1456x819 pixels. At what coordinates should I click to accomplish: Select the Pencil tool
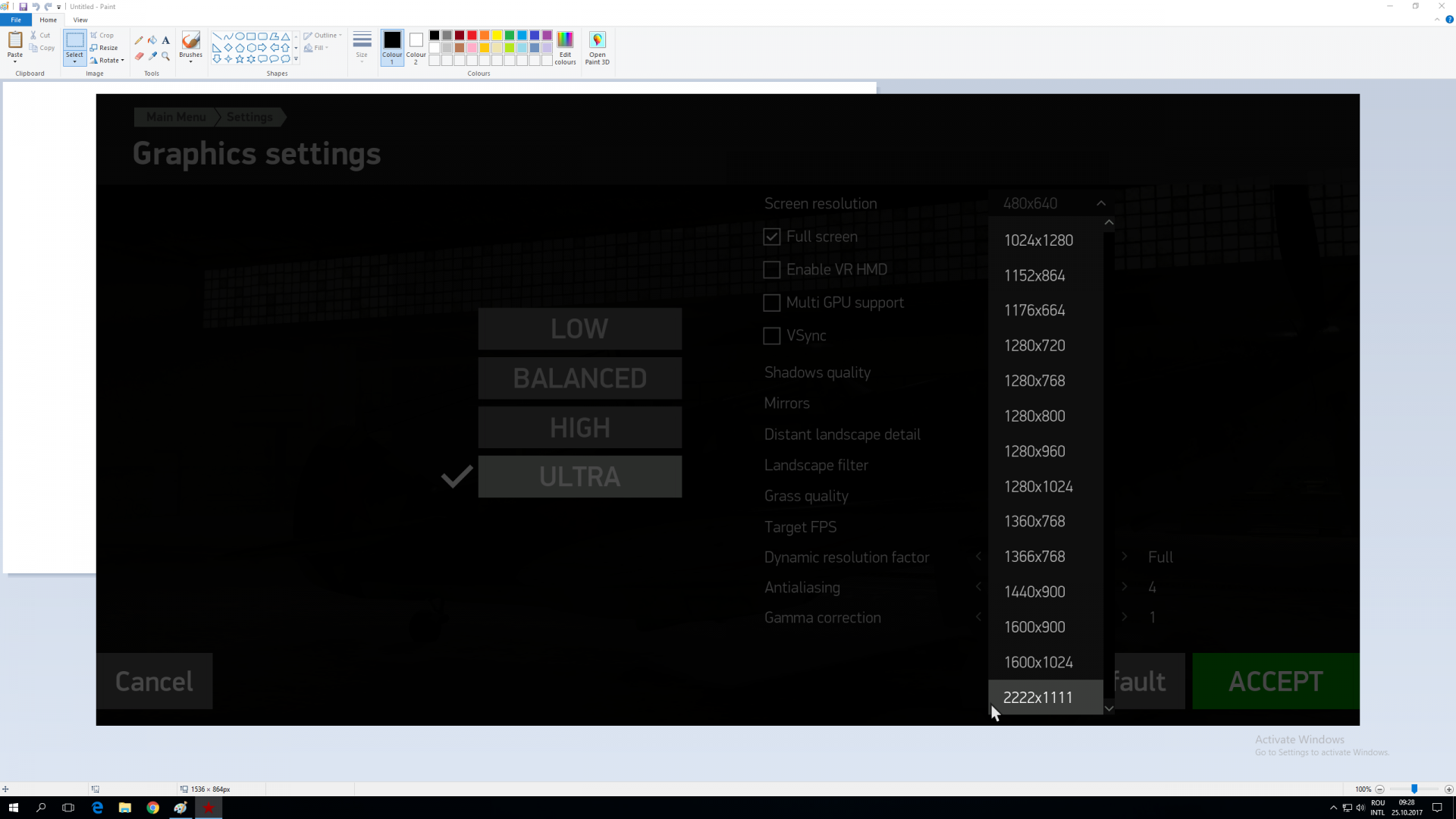click(x=139, y=40)
